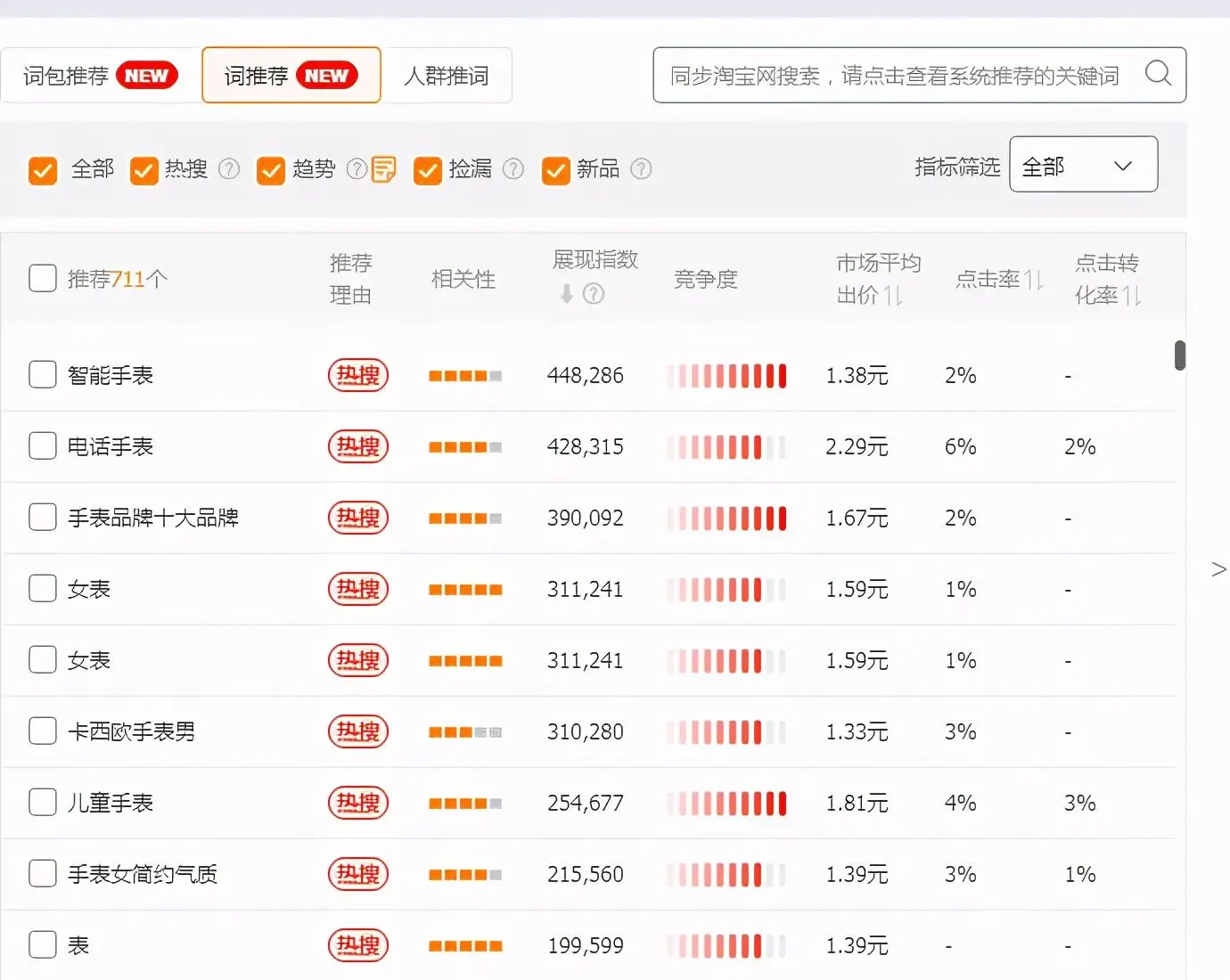Viewport: 1230px width, 980px height.
Task: Click the right-side expand arrow
Action: (1219, 569)
